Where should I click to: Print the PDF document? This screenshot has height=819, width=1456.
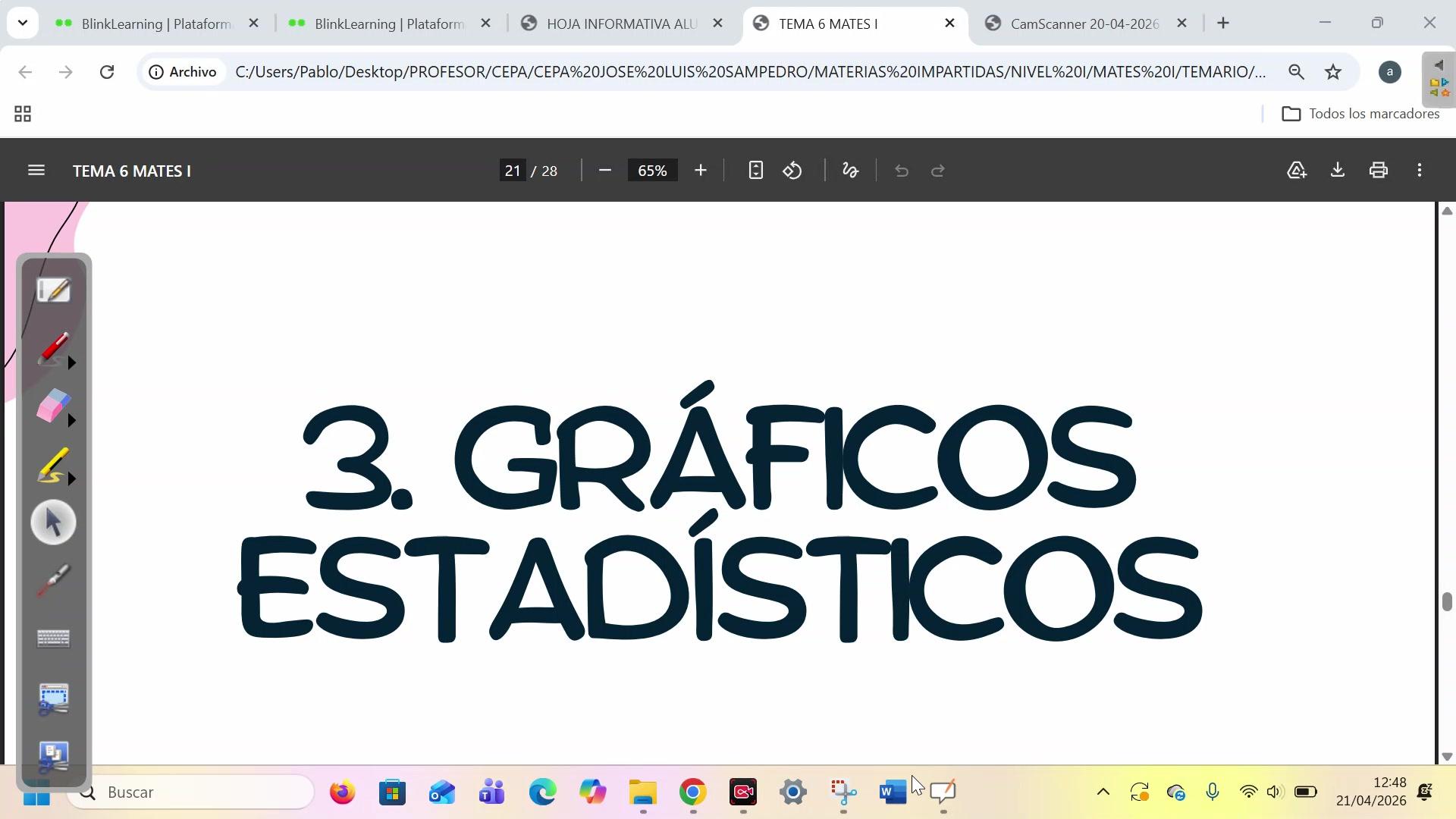1379,171
